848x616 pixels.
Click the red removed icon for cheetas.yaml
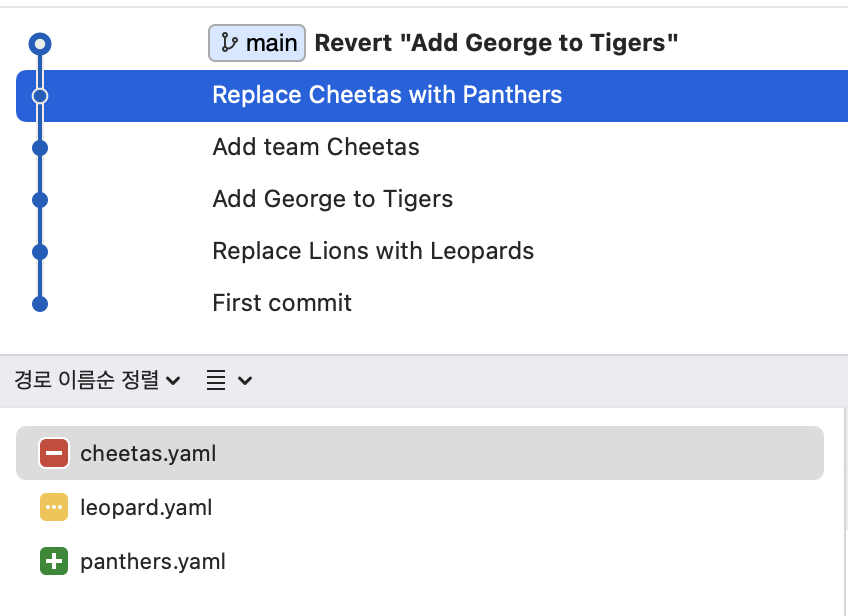tap(54, 453)
